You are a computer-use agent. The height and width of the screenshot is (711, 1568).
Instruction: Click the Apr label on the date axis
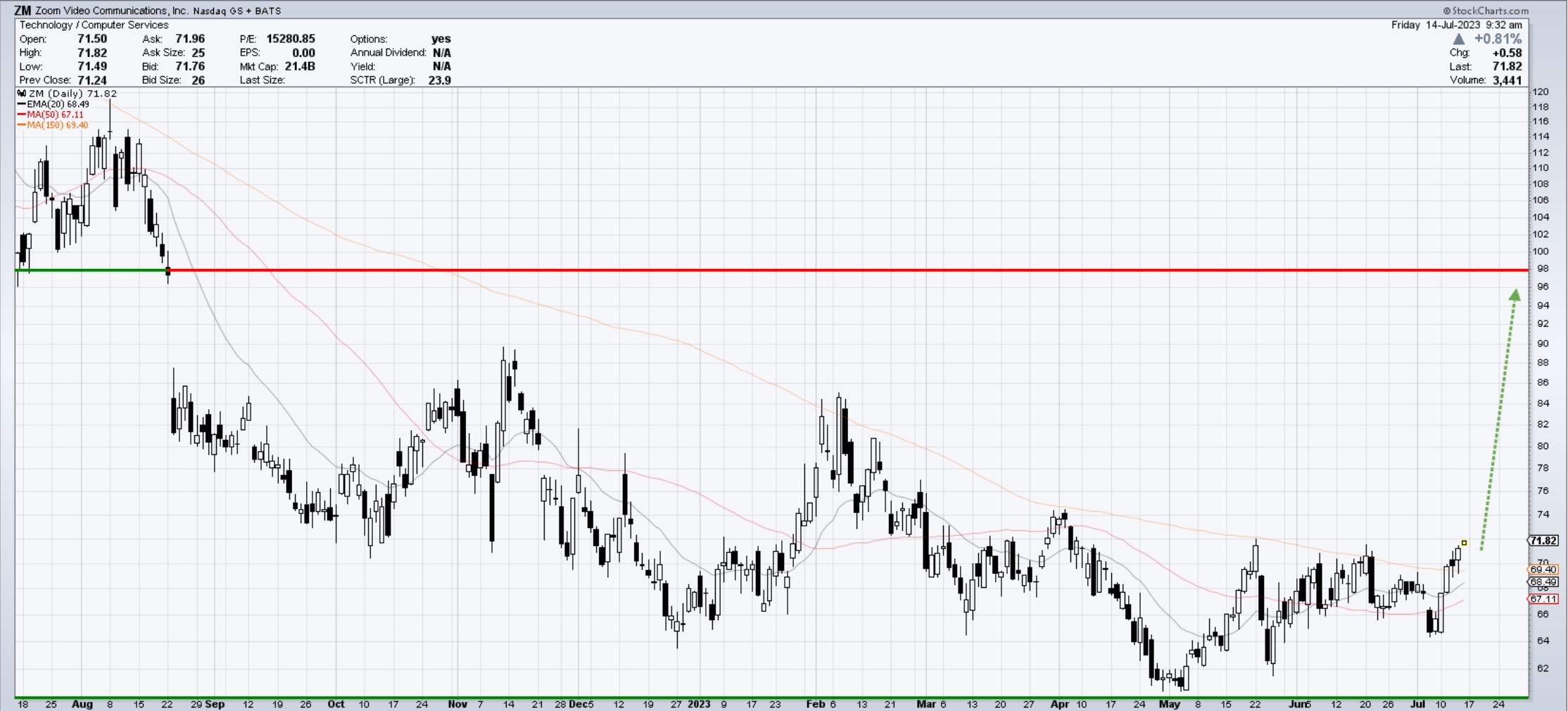coord(1059,704)
